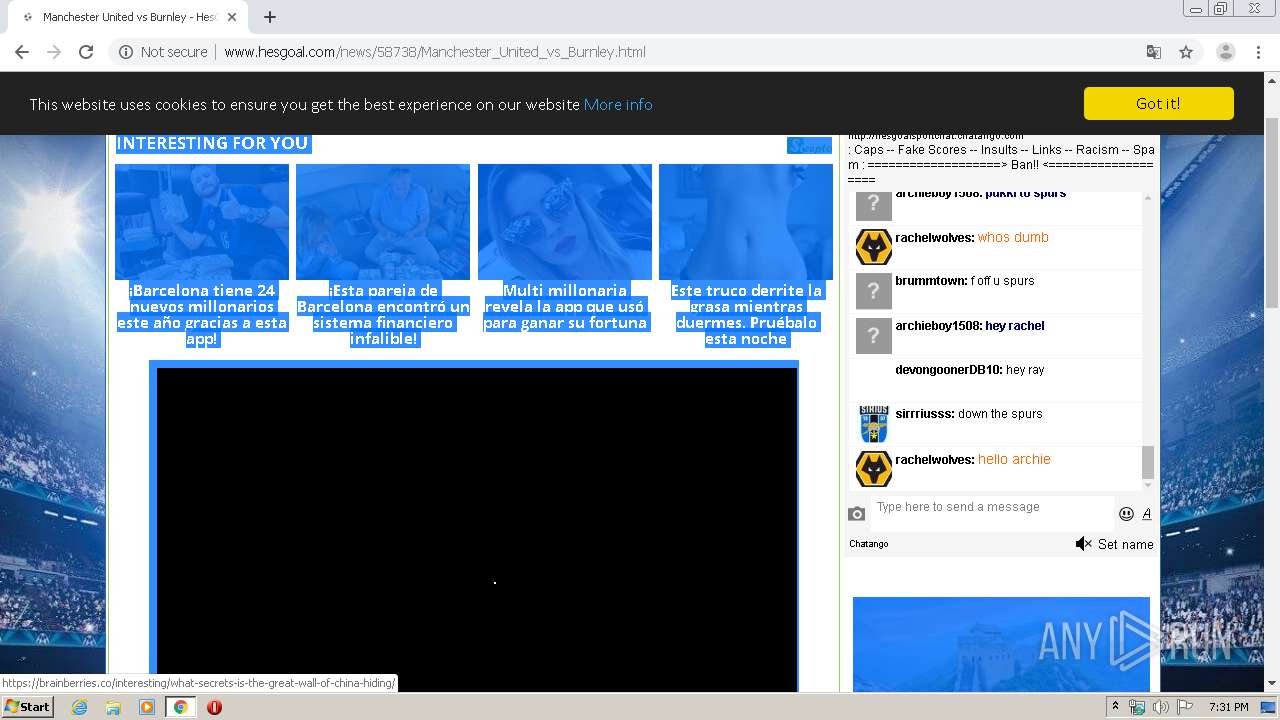Screen dimensions: 1280x720
Task: Click the sirriusss down the spurs message
Action: coord(1000,414)
